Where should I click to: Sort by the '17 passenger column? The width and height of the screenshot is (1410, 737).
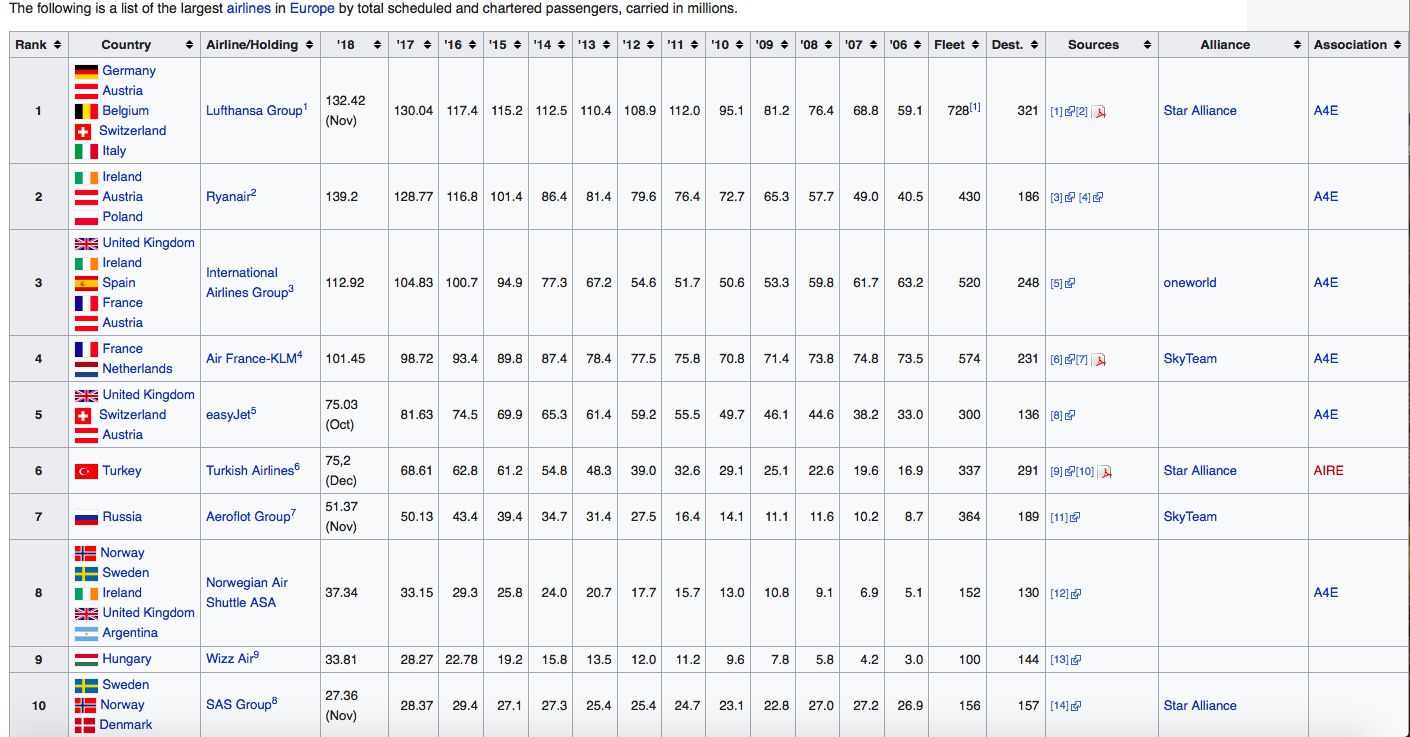click(x=428, y=45)
